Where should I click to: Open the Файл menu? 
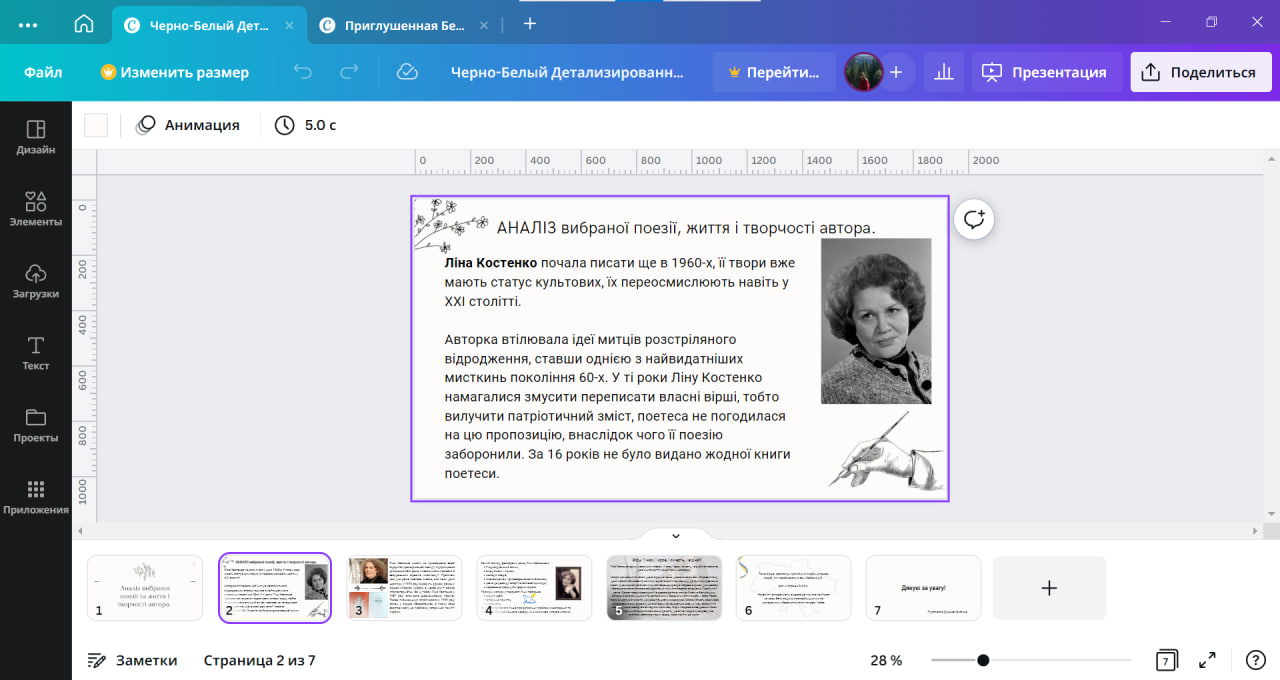[43, 72]
